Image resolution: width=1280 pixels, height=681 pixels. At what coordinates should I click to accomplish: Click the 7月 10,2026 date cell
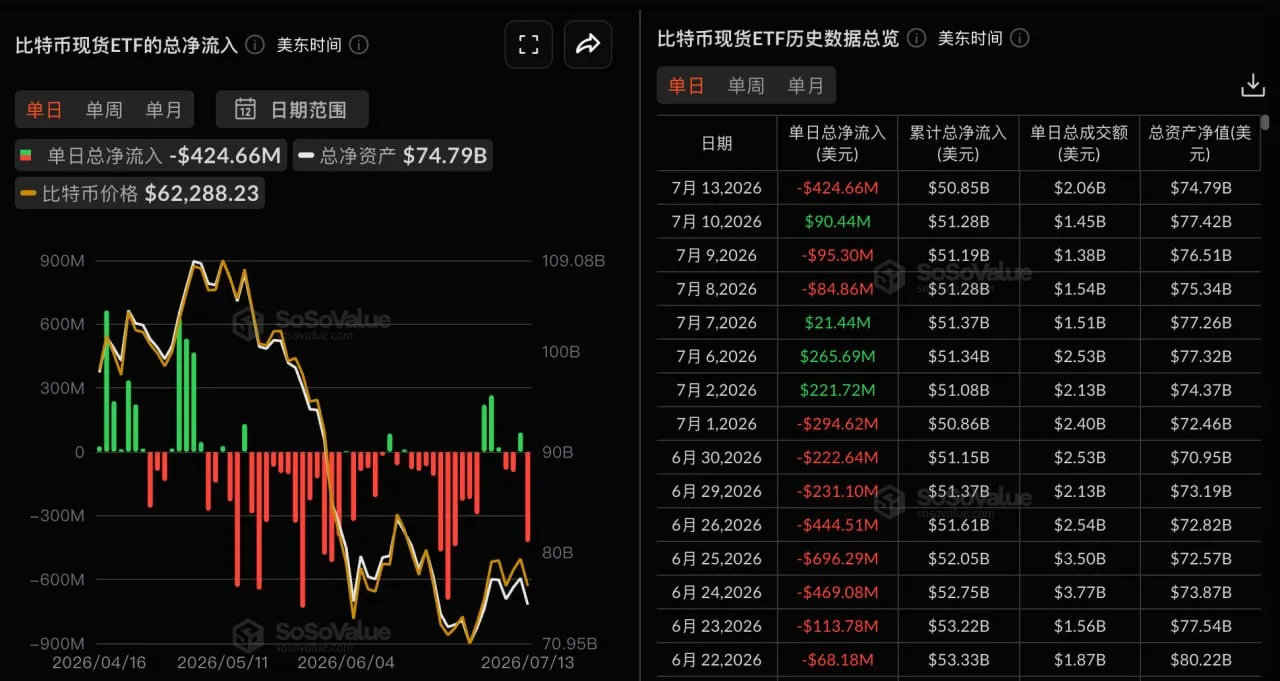717,221
